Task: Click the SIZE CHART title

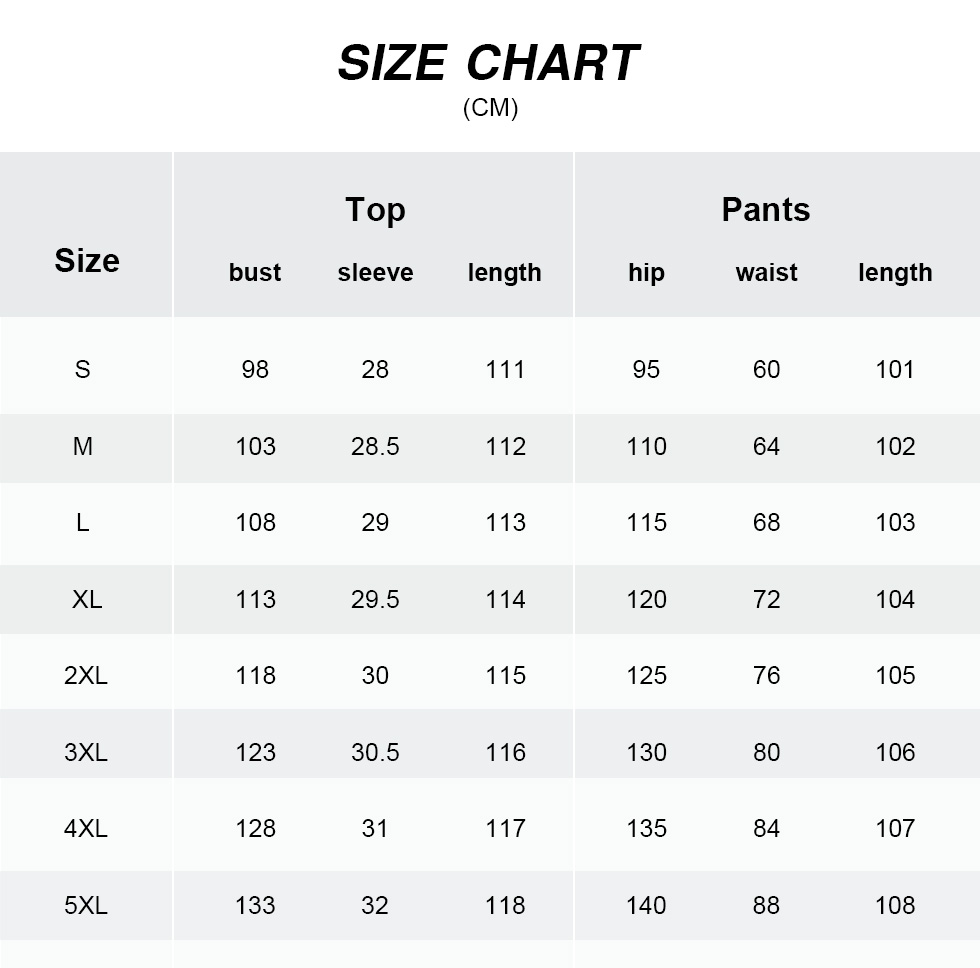Action: point(488,64)
